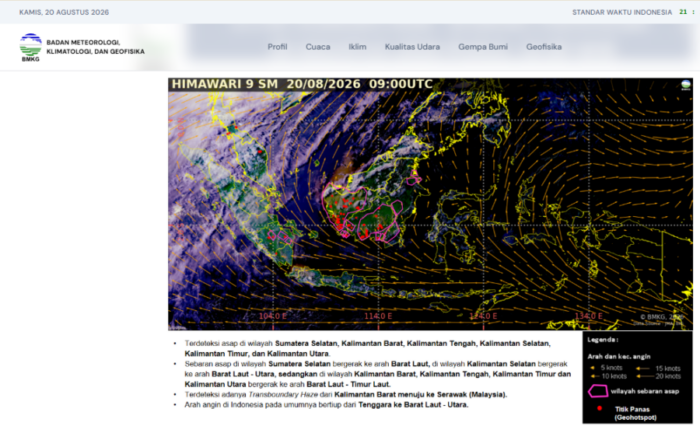Open the Gempa Bumi menu

pos(483,47)
